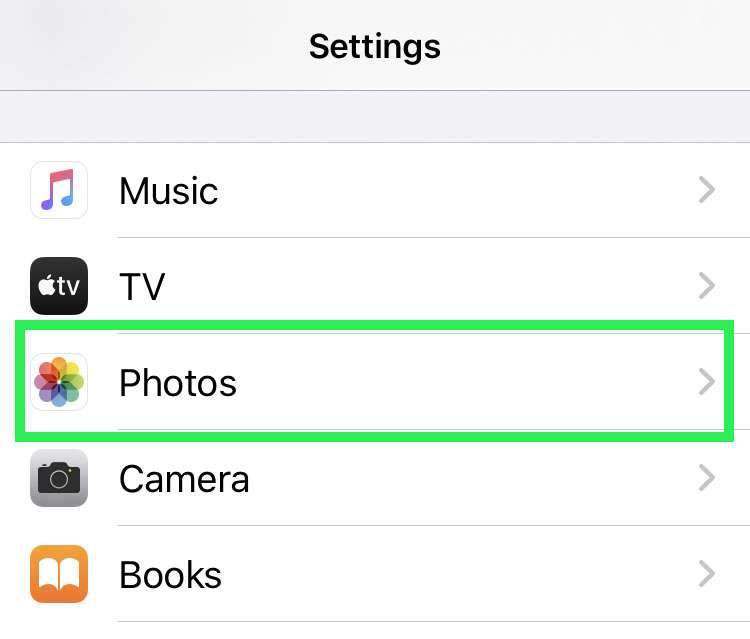Tap the Apple TV app icon
The height and width of the screenshot is (639, 750).
(x=59, y=286)
